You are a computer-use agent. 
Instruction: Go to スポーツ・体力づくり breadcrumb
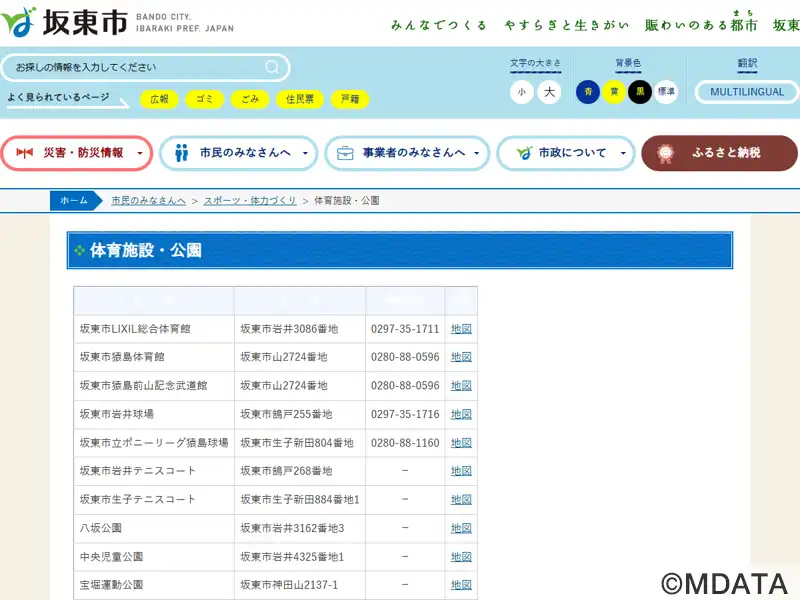tap(250, 201)
